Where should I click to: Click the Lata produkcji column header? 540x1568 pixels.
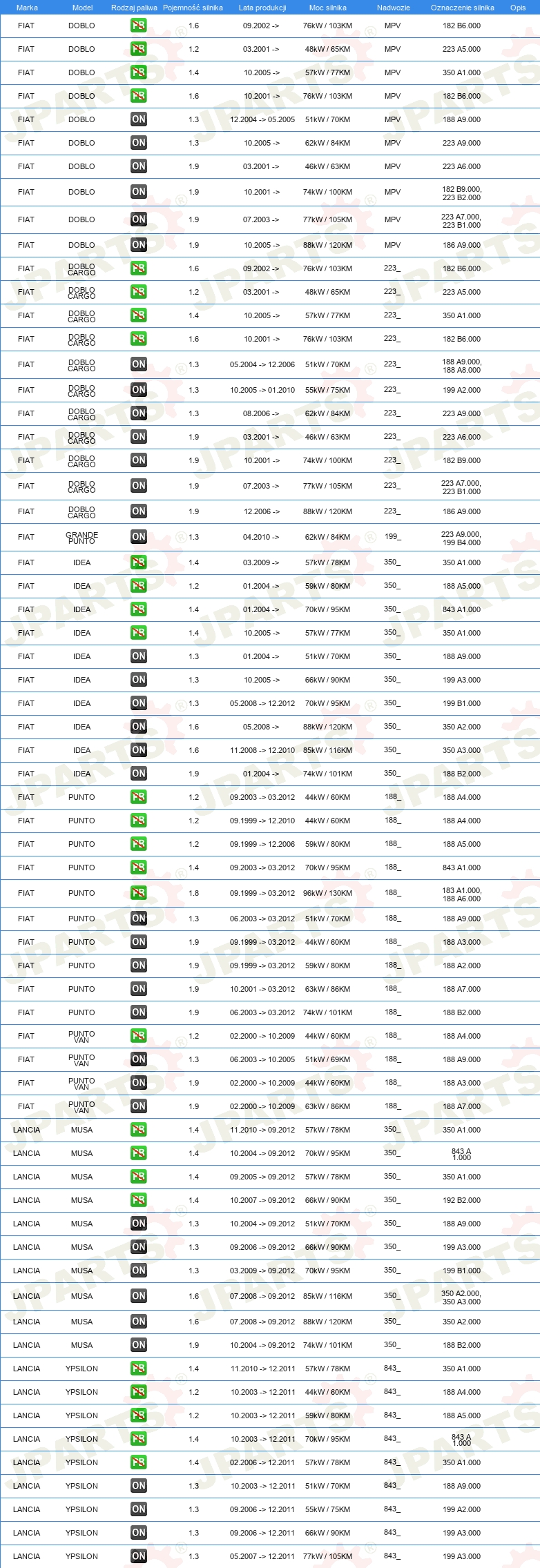click(262, 8)
